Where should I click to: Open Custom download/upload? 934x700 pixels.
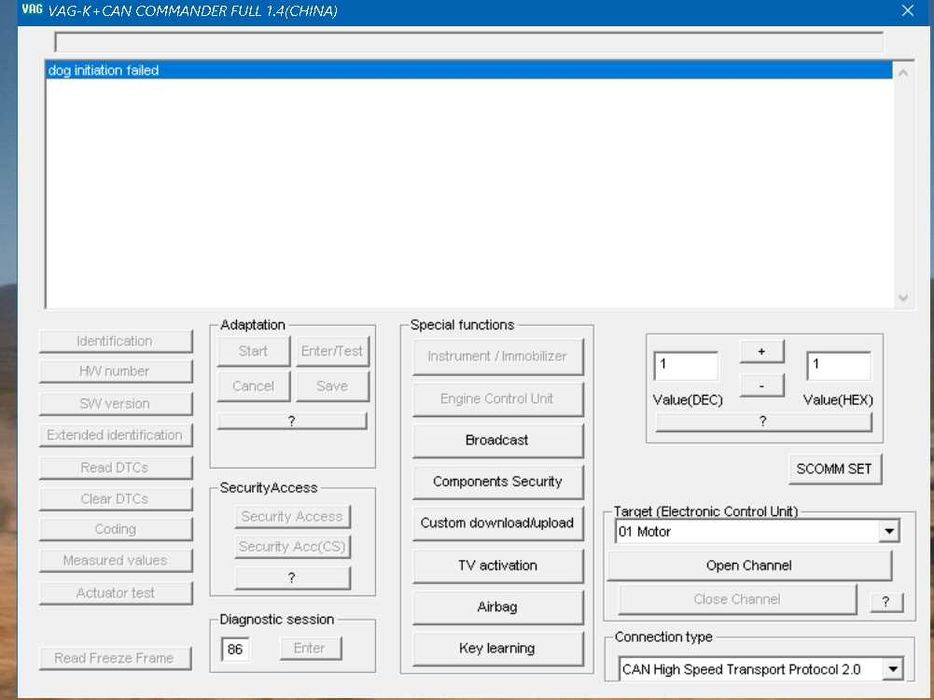[497, 523]
